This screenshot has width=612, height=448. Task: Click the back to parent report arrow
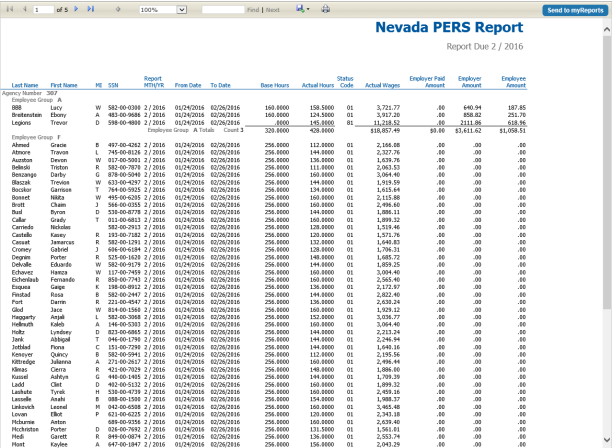(x=119, y=9)
